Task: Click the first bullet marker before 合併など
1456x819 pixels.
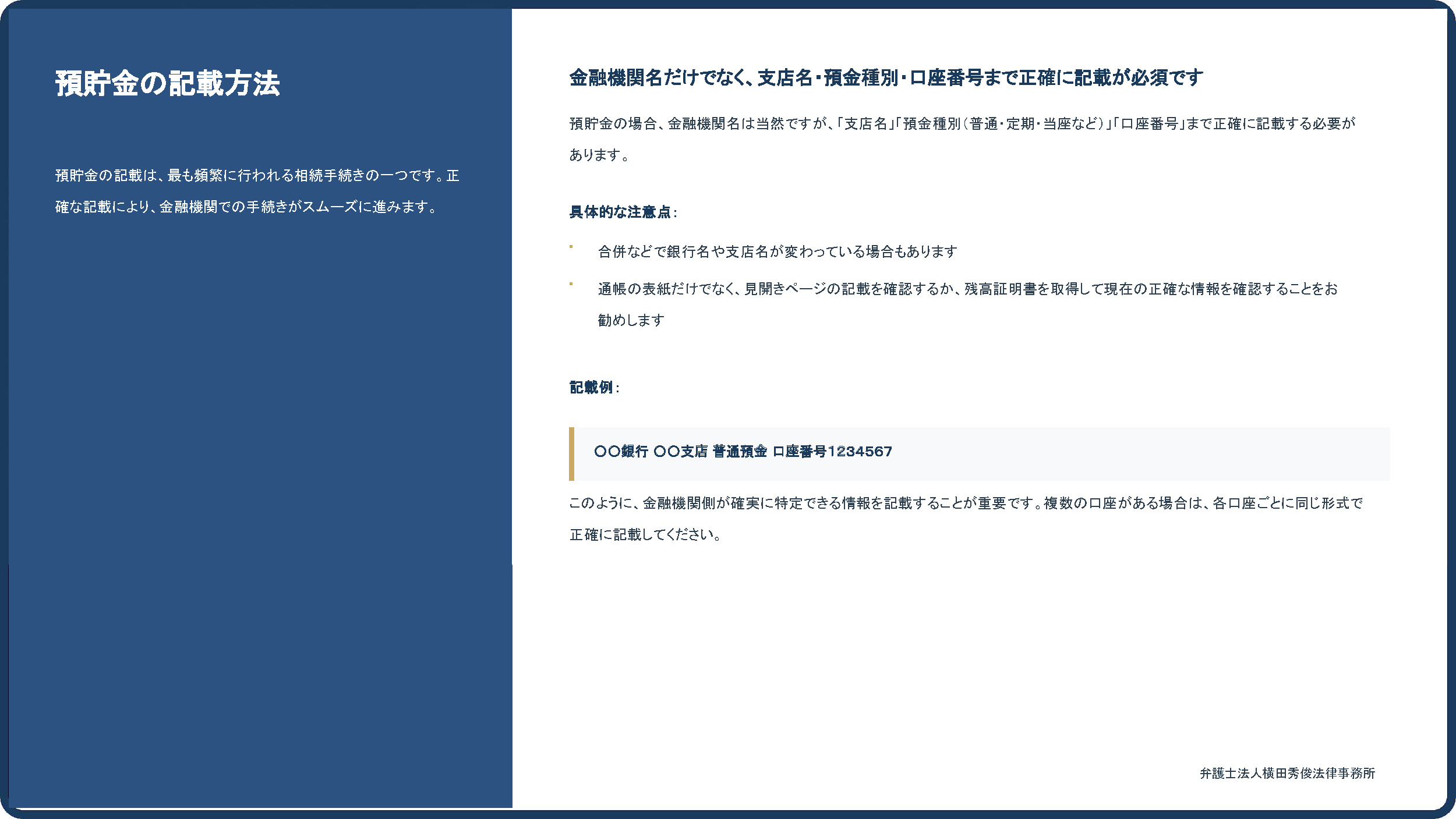Action: coord(571,247)
